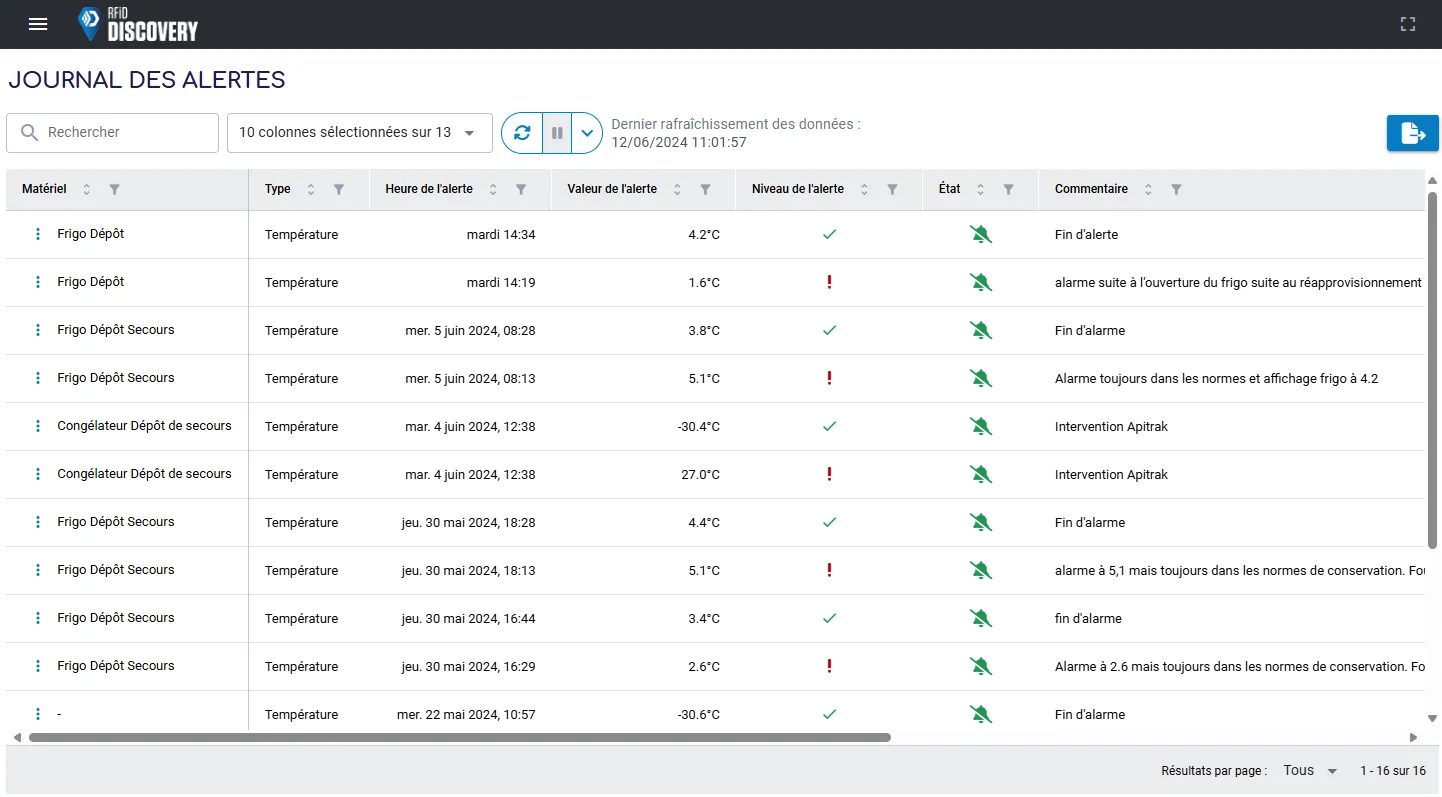
Task: Filter Heure de l'alerte column
Action: tap(521, 189)
